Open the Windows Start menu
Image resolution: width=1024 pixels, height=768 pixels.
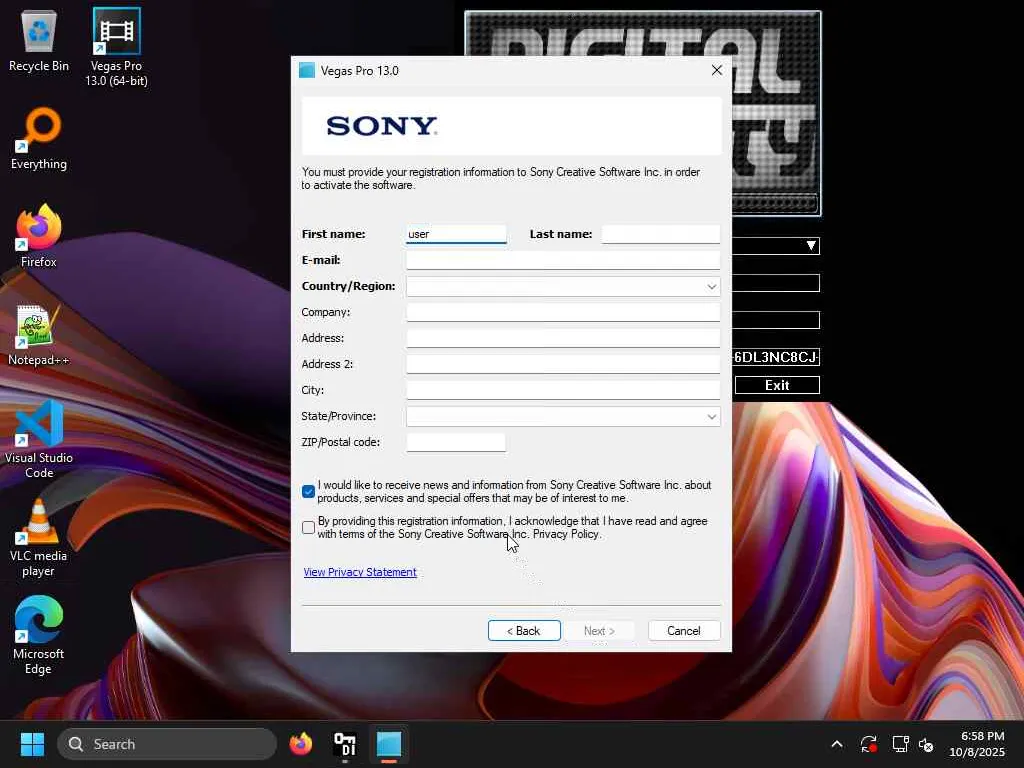32,744
